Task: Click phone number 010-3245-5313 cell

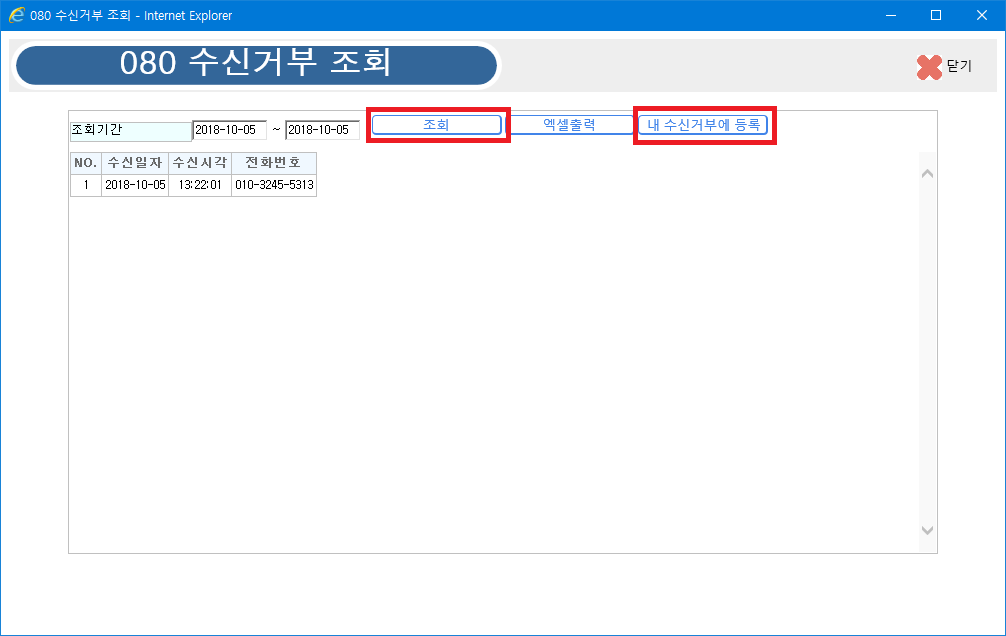Action: tap(274, 185)
